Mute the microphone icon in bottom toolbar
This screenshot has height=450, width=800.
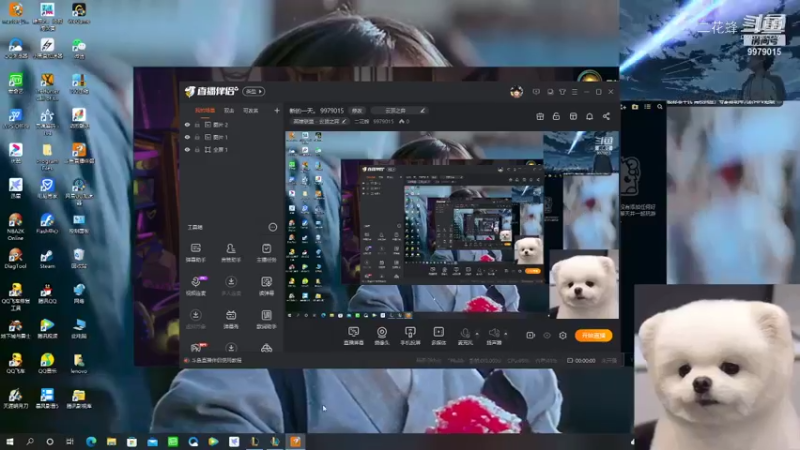pos(465,333)
